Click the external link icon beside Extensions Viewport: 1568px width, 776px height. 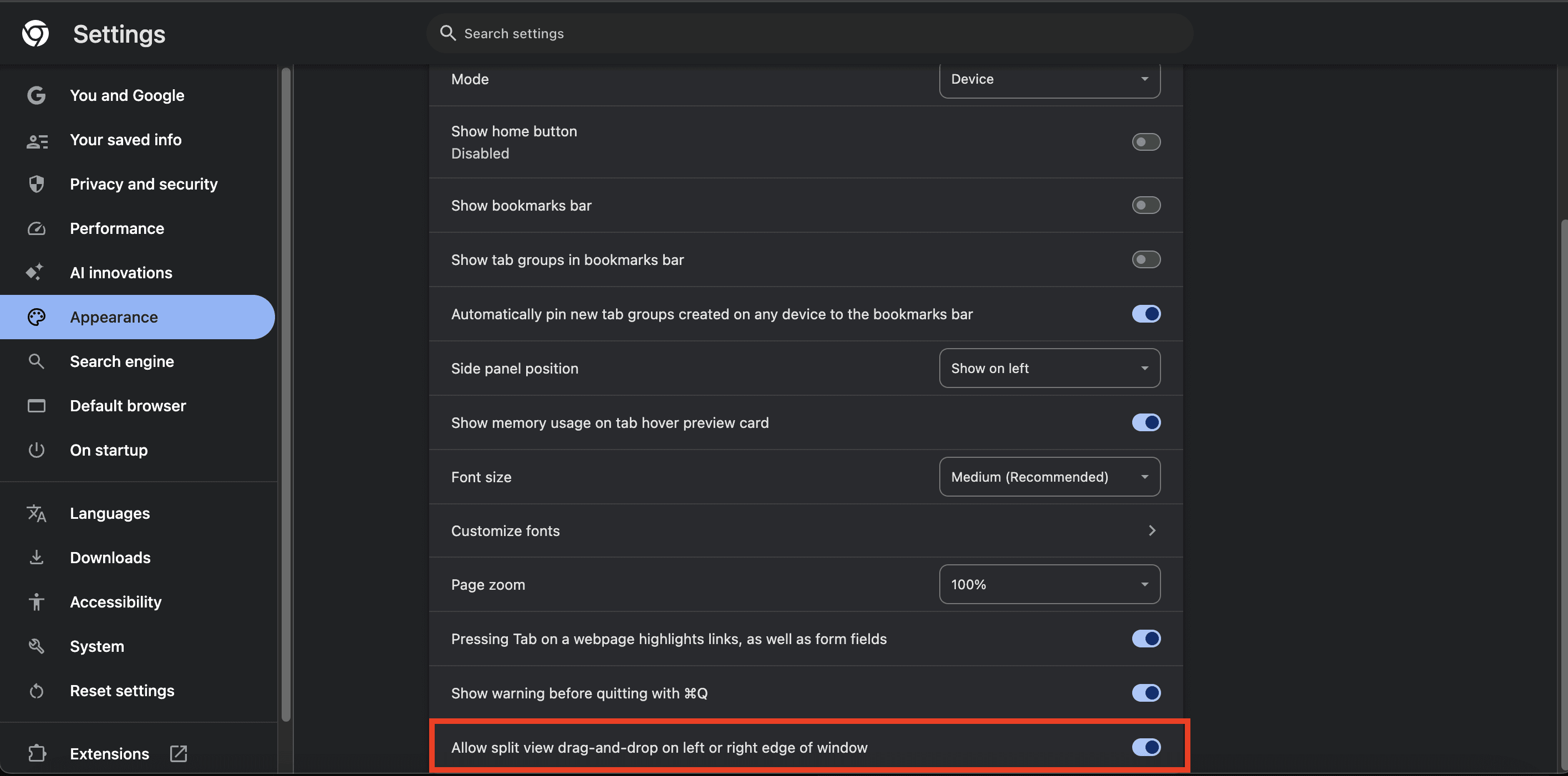point(179,753)
